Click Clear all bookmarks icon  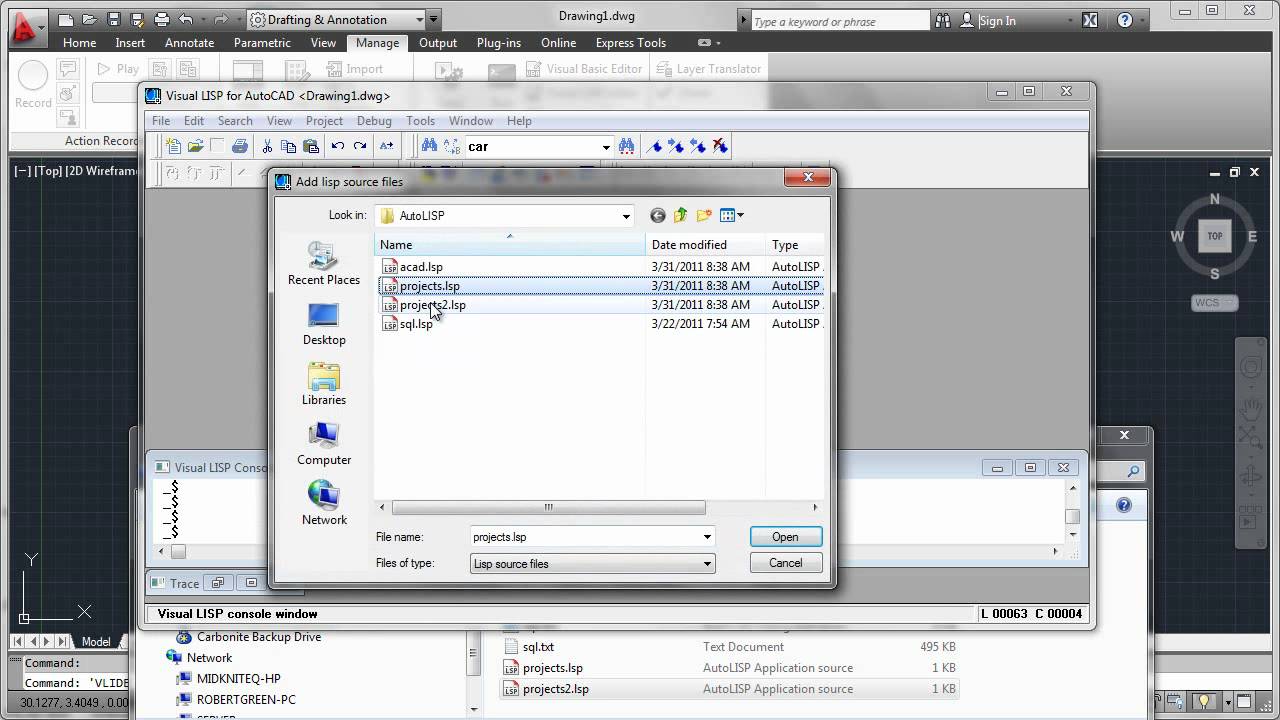coord(720,146)
